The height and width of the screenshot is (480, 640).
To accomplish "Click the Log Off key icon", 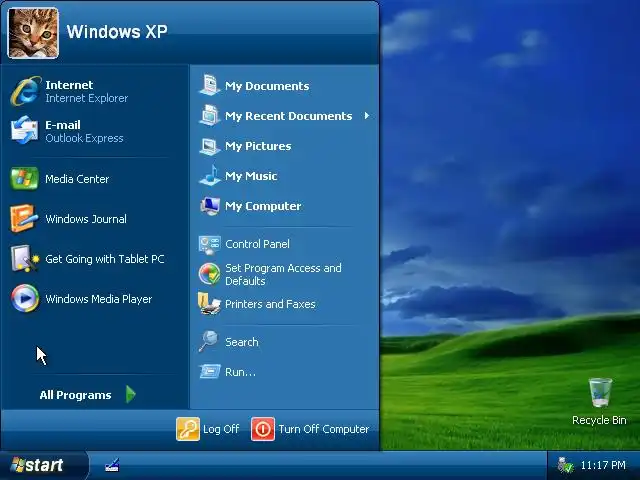I will [188, 429].
